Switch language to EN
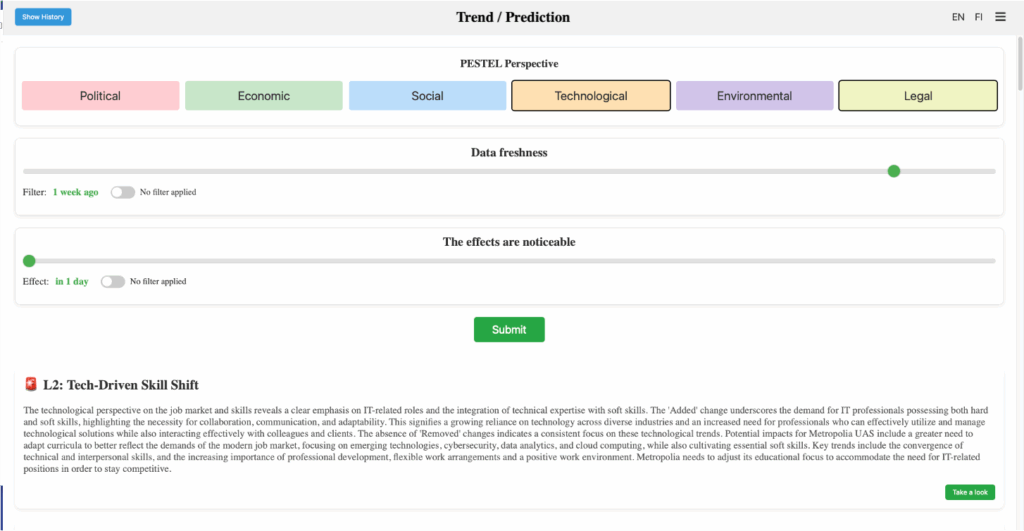 958,17
